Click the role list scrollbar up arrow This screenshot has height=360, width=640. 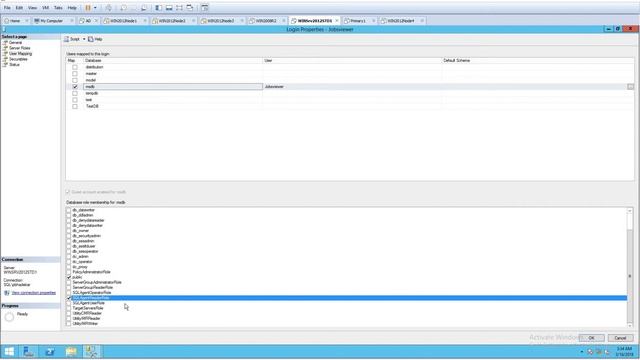tap(630, 211)
